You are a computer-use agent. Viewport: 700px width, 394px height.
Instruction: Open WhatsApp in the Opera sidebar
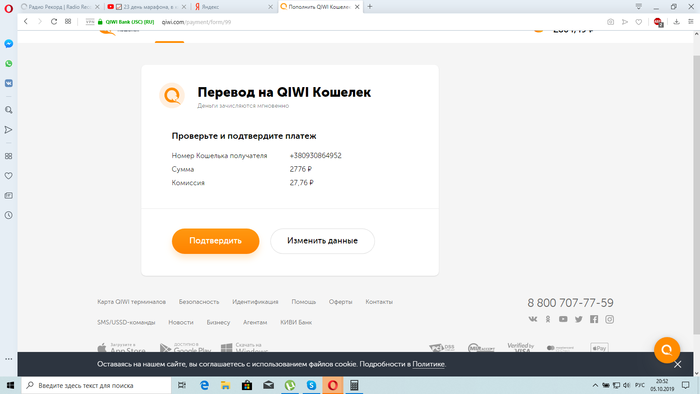pos(8,64)
